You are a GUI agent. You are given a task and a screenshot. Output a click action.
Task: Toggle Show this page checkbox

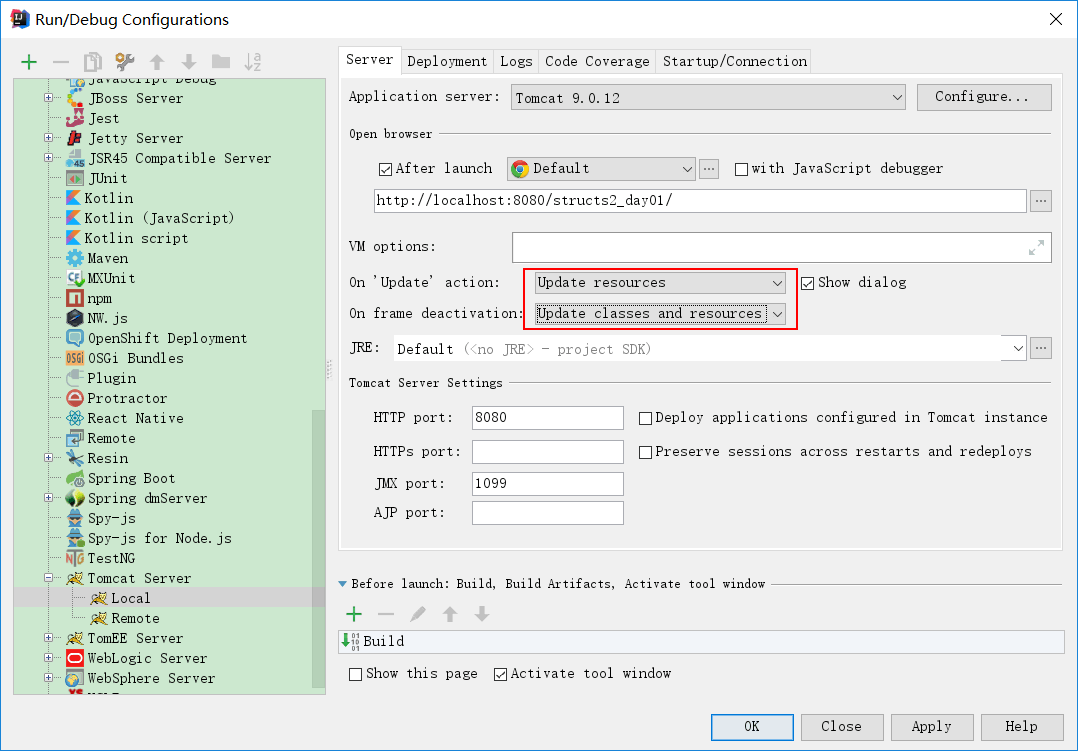point(355,674)
